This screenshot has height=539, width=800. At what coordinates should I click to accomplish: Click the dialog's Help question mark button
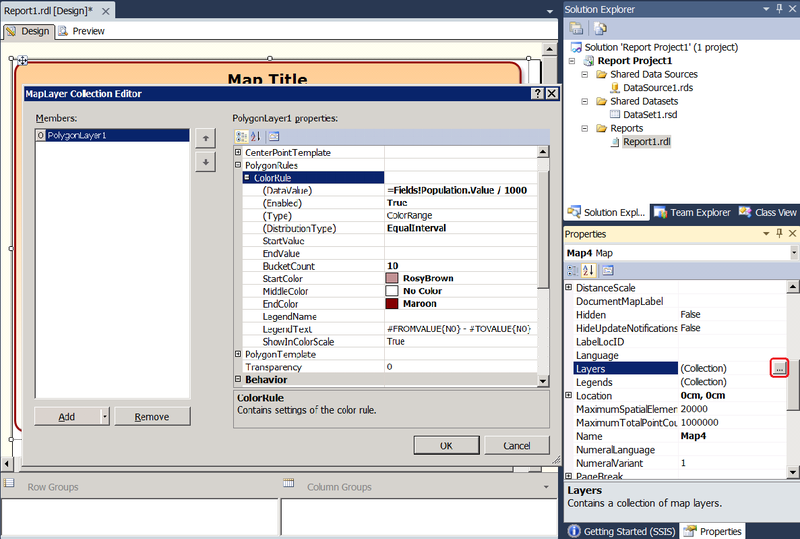[536, 93]
